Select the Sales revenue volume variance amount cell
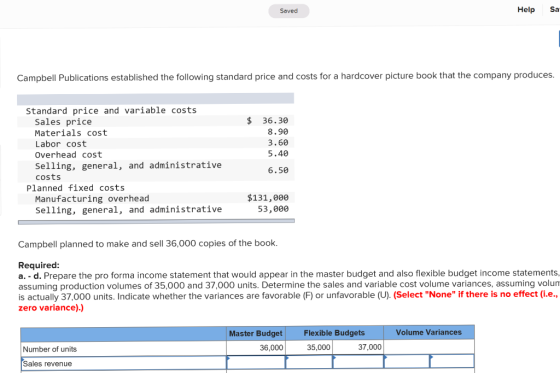 pyautogui.click(x=407, y=362)
